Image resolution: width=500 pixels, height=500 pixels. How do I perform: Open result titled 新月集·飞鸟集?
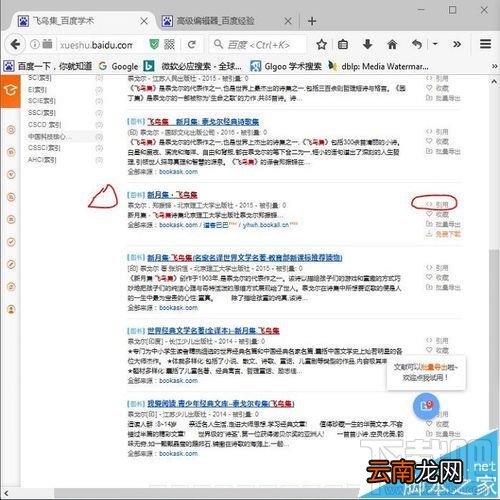coord(172,195)
